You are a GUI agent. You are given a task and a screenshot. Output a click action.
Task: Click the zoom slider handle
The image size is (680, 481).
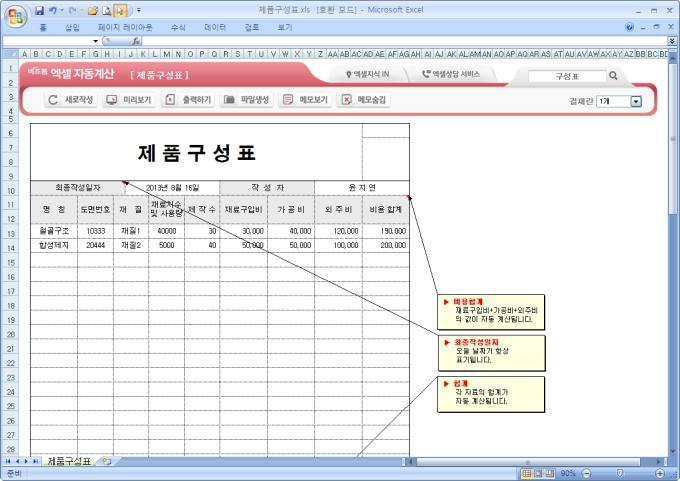point(621,472)
